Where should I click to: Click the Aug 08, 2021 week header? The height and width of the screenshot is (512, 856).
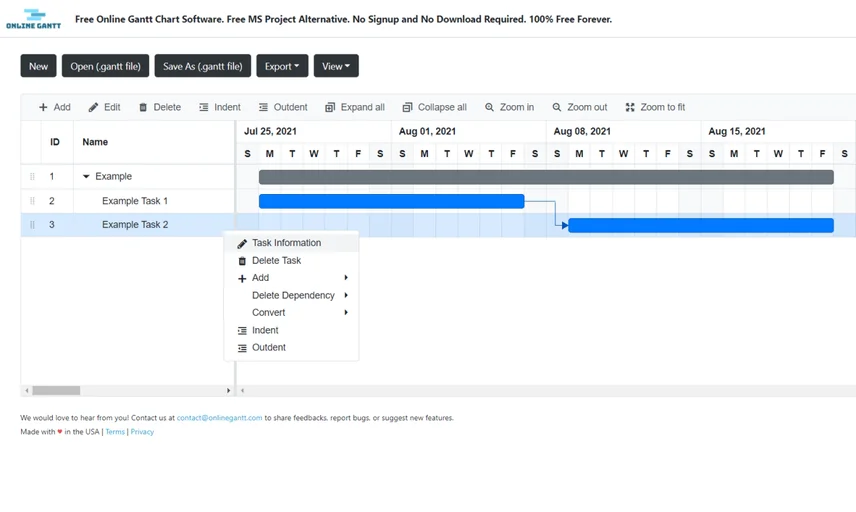(x=623, y=131)
